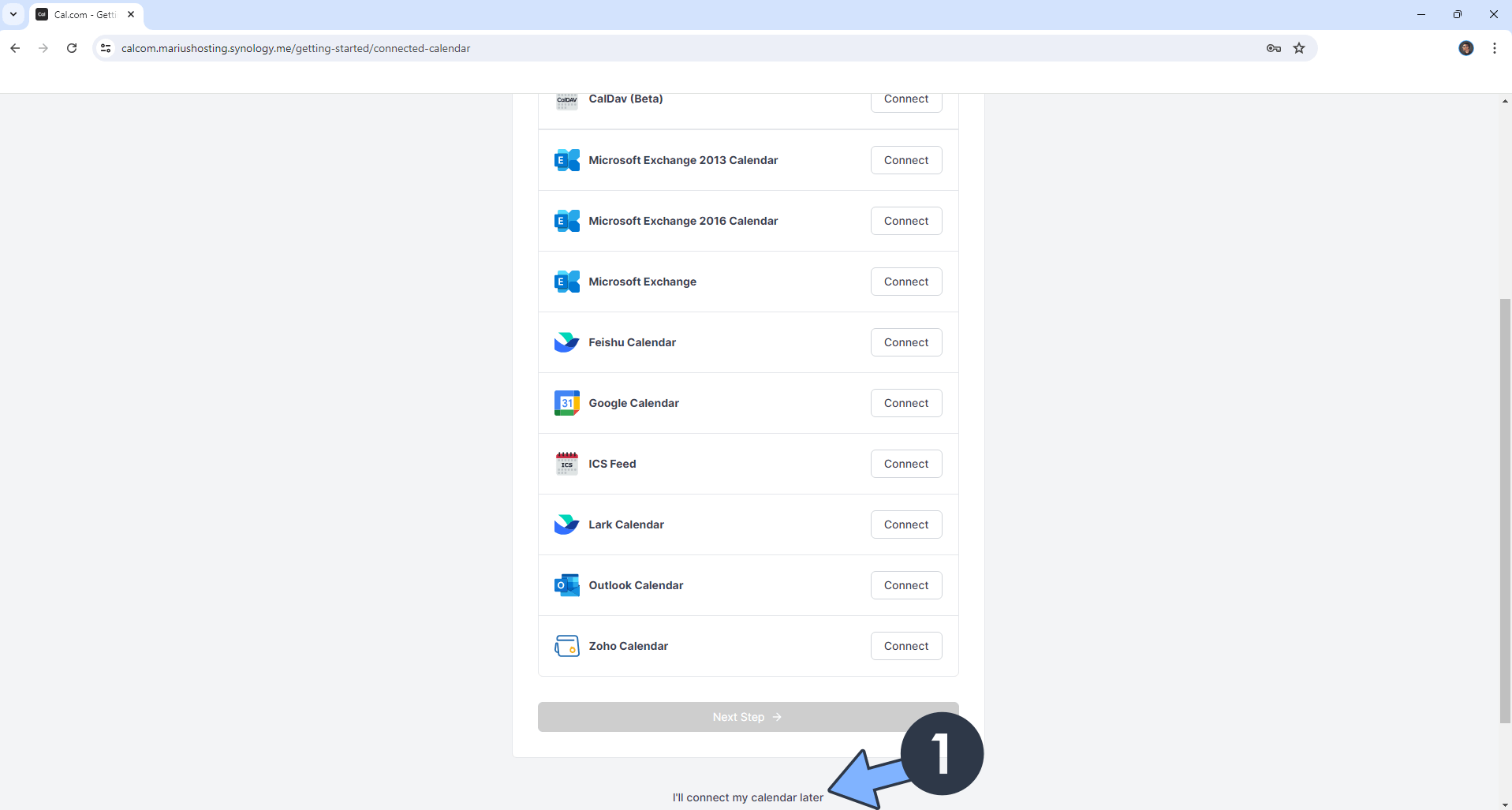Connect CalDav (Beta)

click(x=906, y=101)
